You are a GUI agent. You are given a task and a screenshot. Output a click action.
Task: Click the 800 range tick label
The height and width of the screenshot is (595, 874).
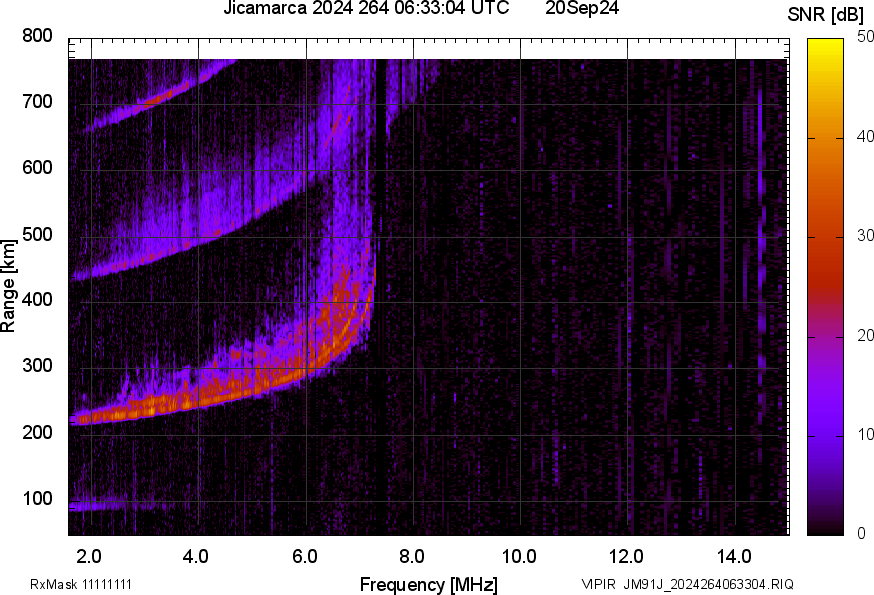37,36
